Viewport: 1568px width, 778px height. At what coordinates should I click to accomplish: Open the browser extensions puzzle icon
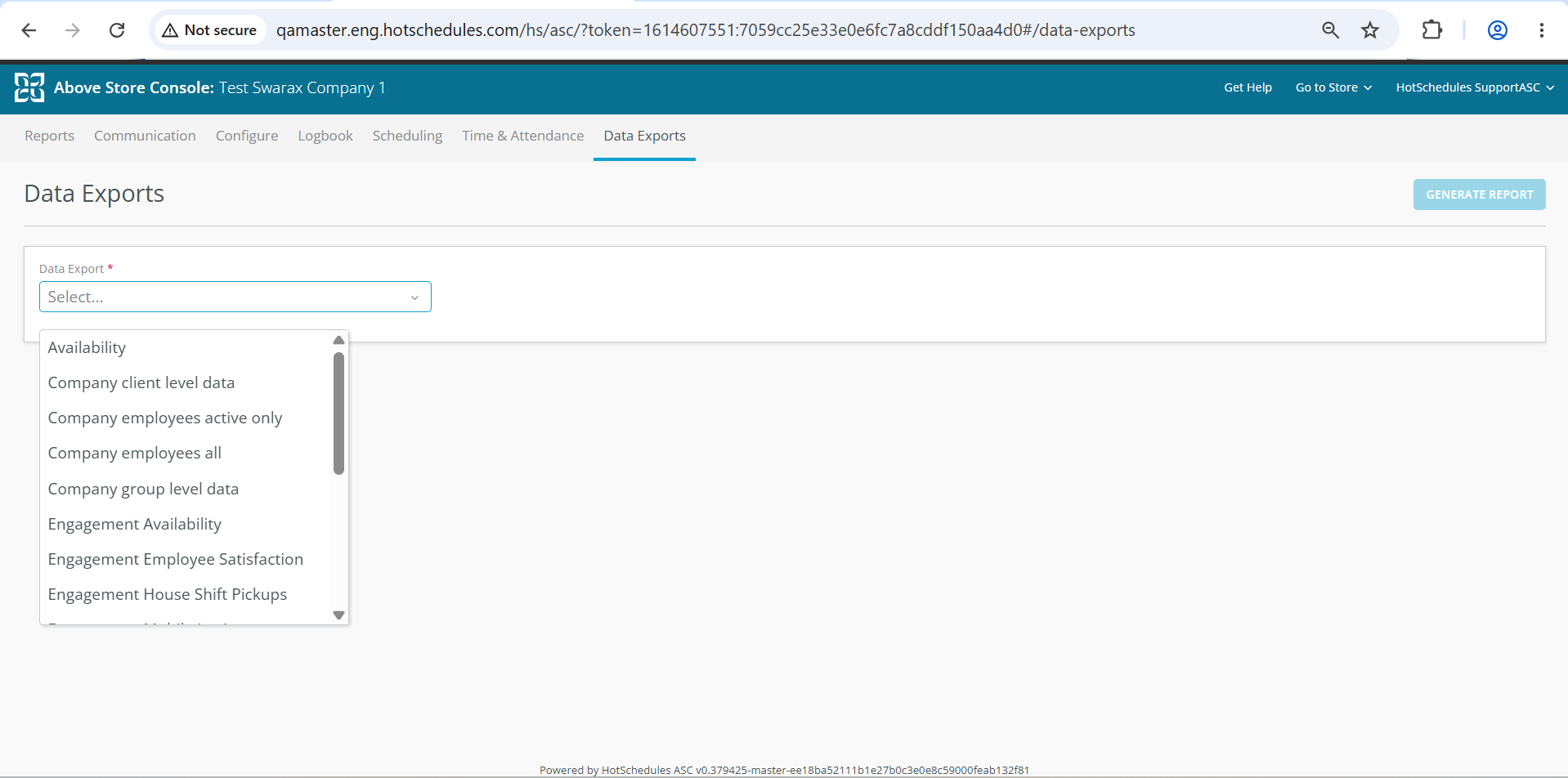point(1431,30)
